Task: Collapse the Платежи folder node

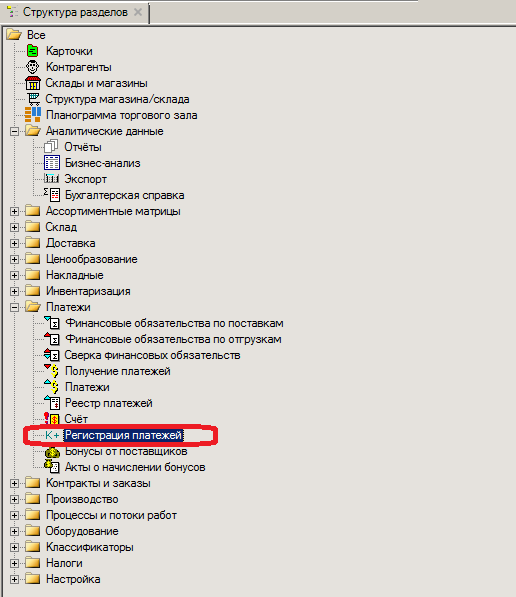Action: (x=14, y=307)
